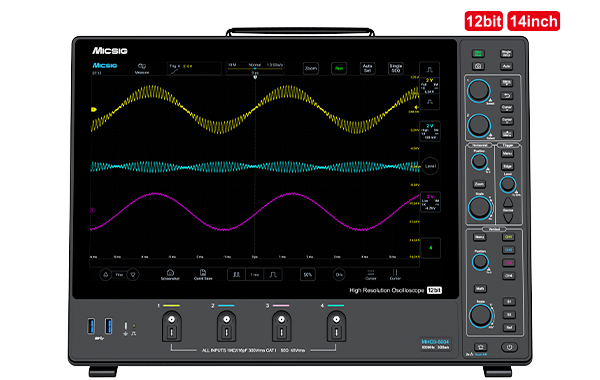This screenshot has width=600, height=380.
Task: Tap the Screenshot icon on screen
Action: point(170,274)
